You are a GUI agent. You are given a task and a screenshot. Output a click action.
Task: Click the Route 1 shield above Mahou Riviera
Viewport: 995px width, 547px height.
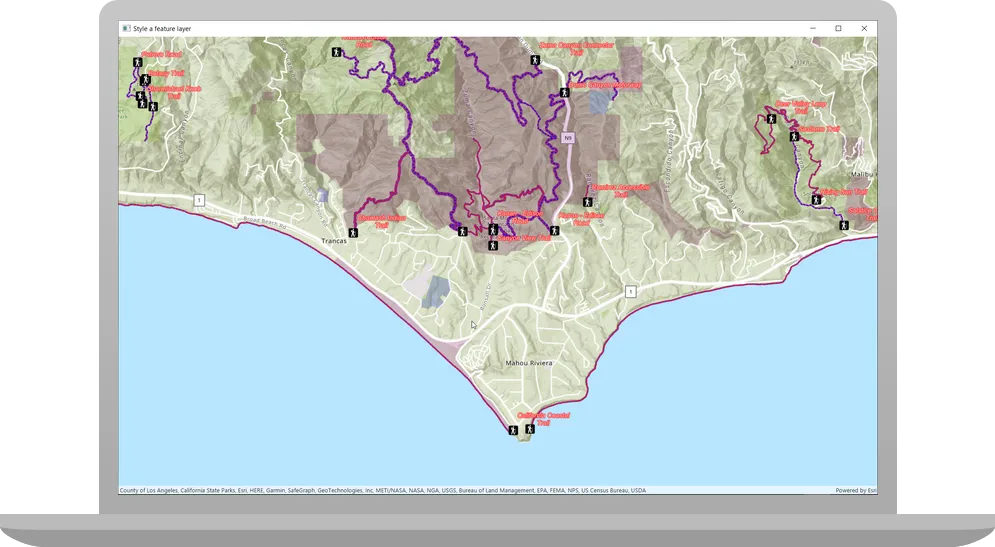(x=630, y=291)
